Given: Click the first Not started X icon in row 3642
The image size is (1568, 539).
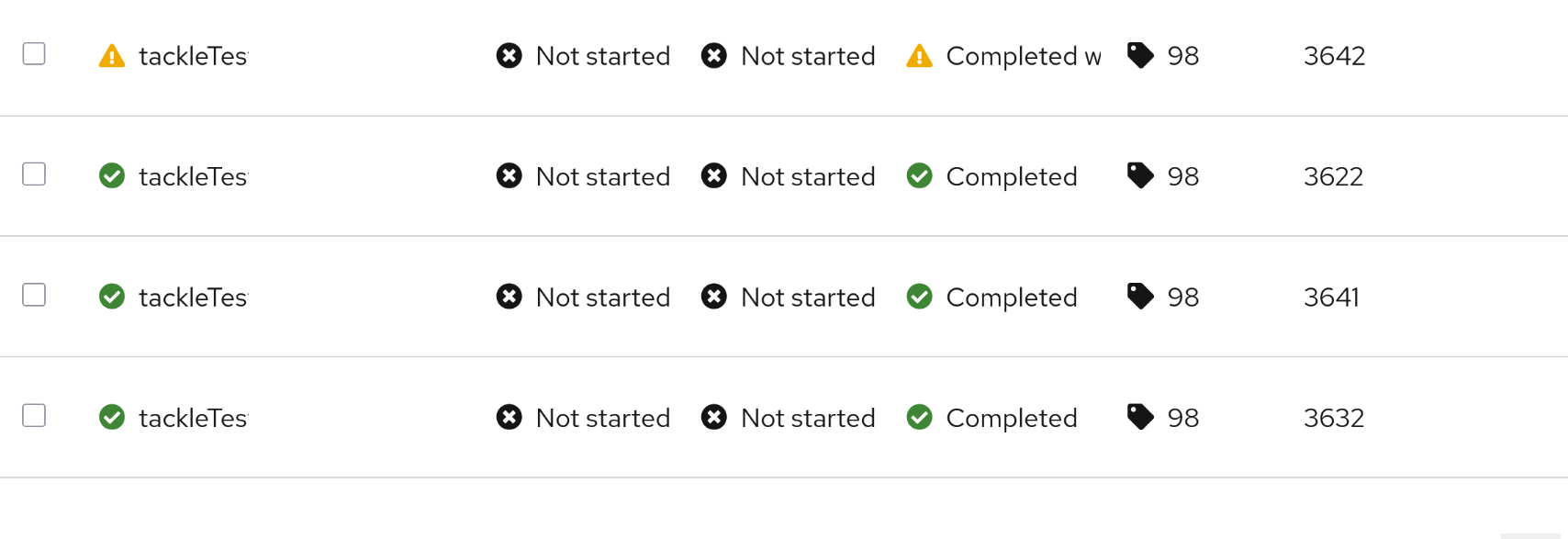Looking at the screenshot, I should click(509, 56).
